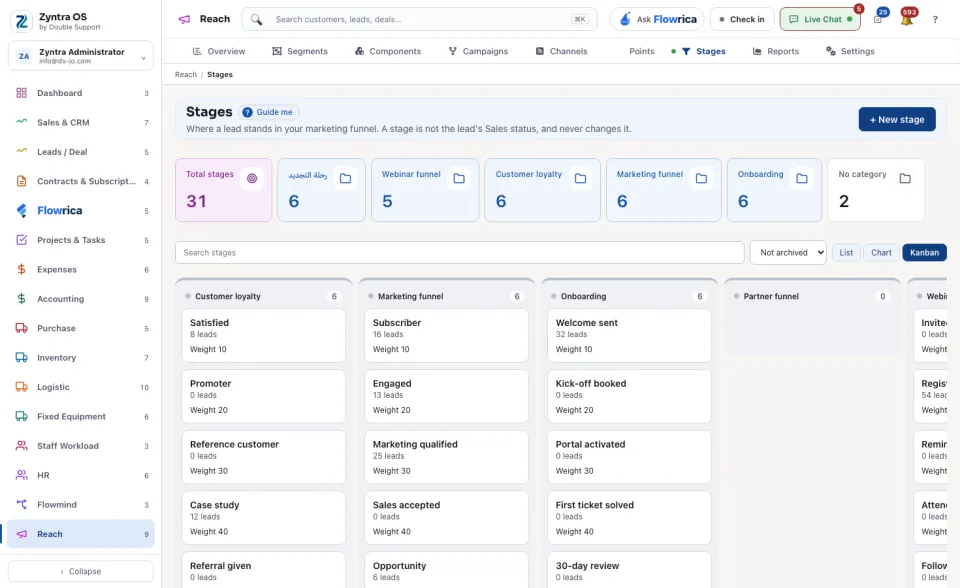Click the Partner funnel column header

(812, 296)
